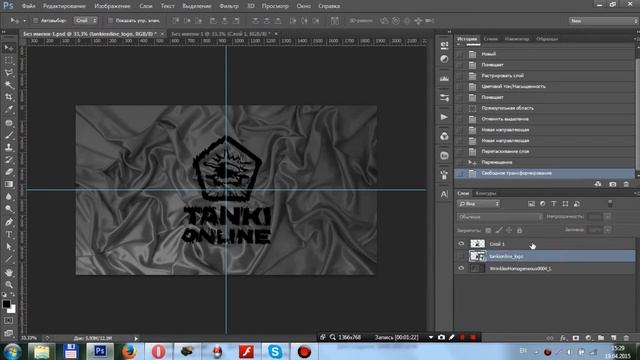Image resolution: width=640 pixels, height=360 pixels.
Task: Toggle lock image pixels brush button
Action: 498,230
